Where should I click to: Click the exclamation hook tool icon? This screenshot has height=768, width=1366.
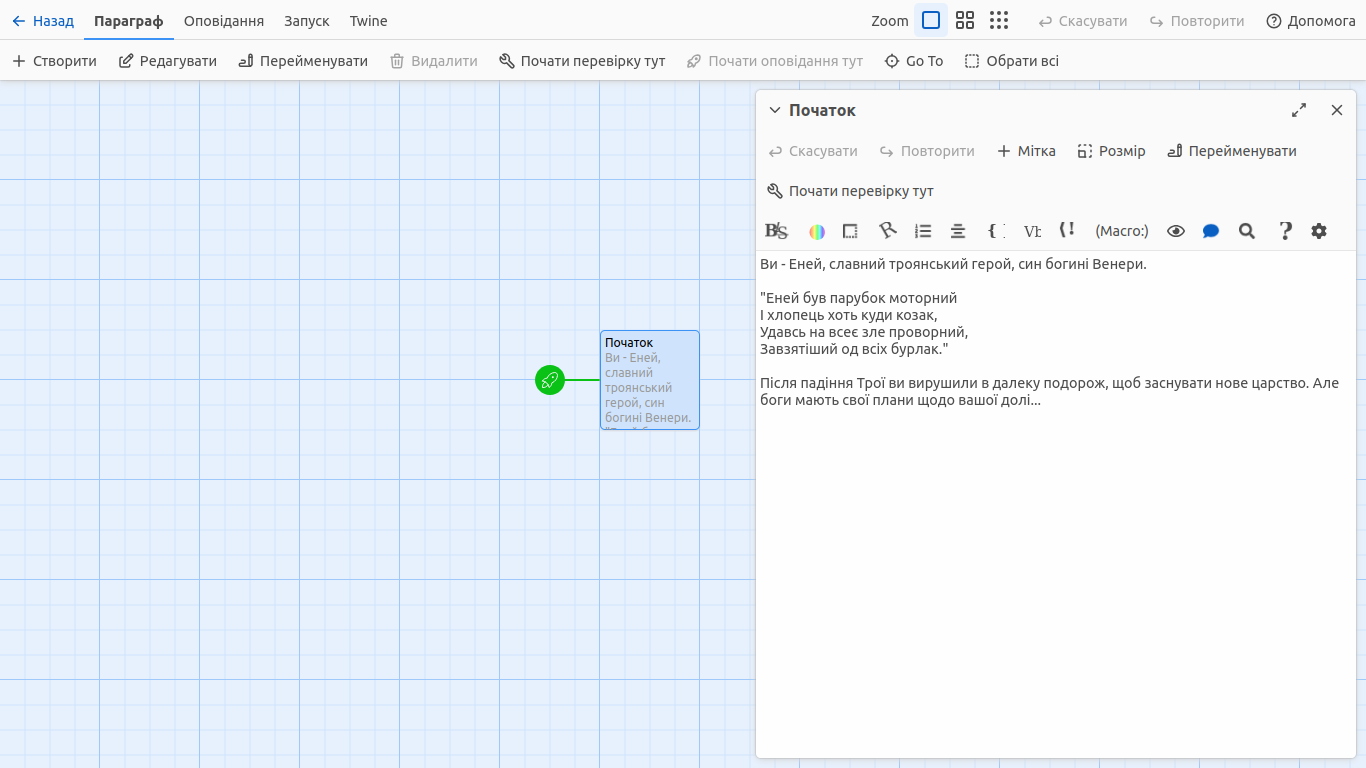[x=1067, y=231]
